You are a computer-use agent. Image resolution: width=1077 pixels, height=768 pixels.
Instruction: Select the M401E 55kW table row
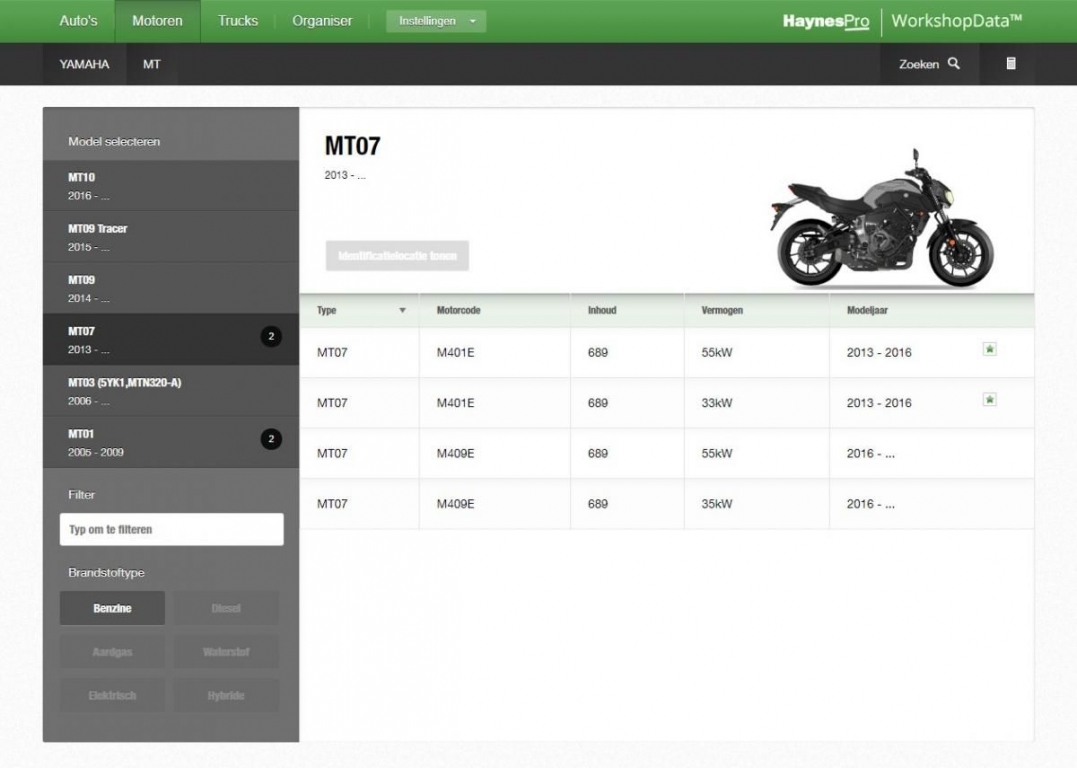667,352
